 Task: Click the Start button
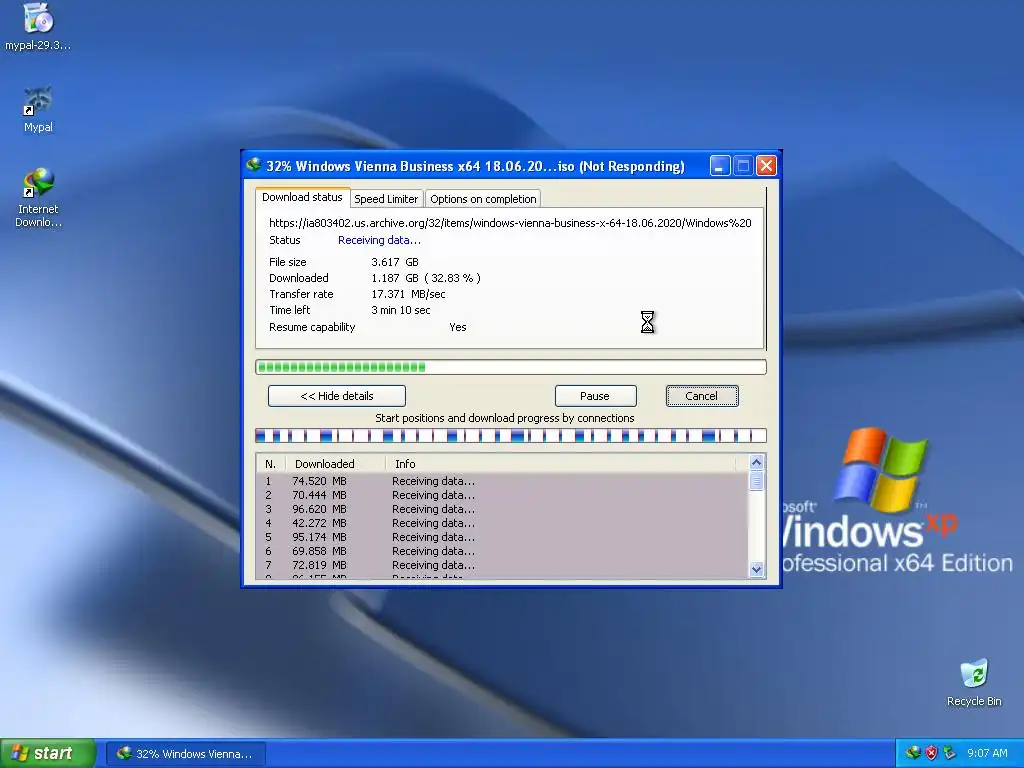tap(48, 753)
